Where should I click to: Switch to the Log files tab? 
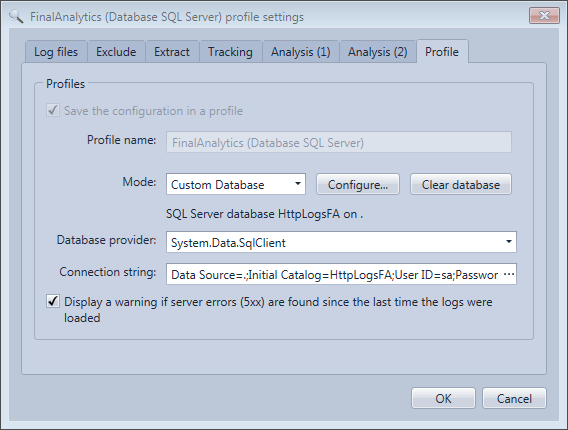[x=56, y=52]
